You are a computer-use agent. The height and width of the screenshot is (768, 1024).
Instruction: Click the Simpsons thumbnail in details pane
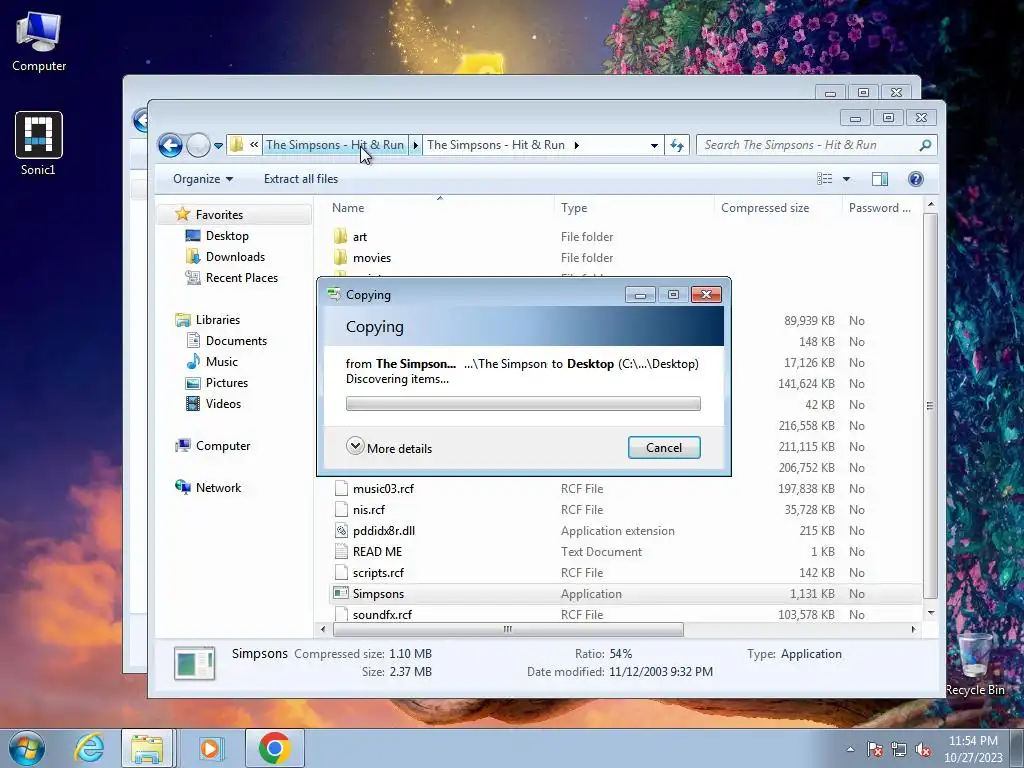pyautogui.click(x=195, y=664)
